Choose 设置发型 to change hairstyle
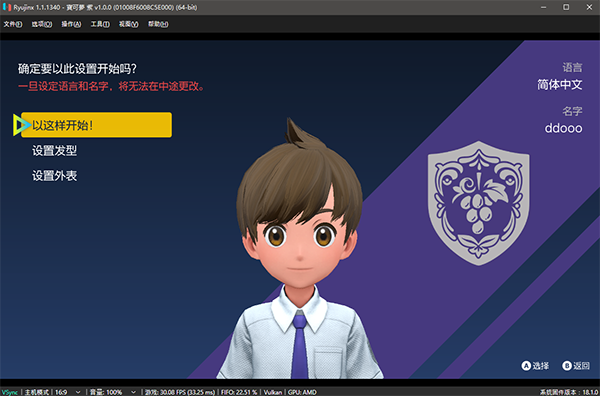600x396 pixels. pos(55,150)
